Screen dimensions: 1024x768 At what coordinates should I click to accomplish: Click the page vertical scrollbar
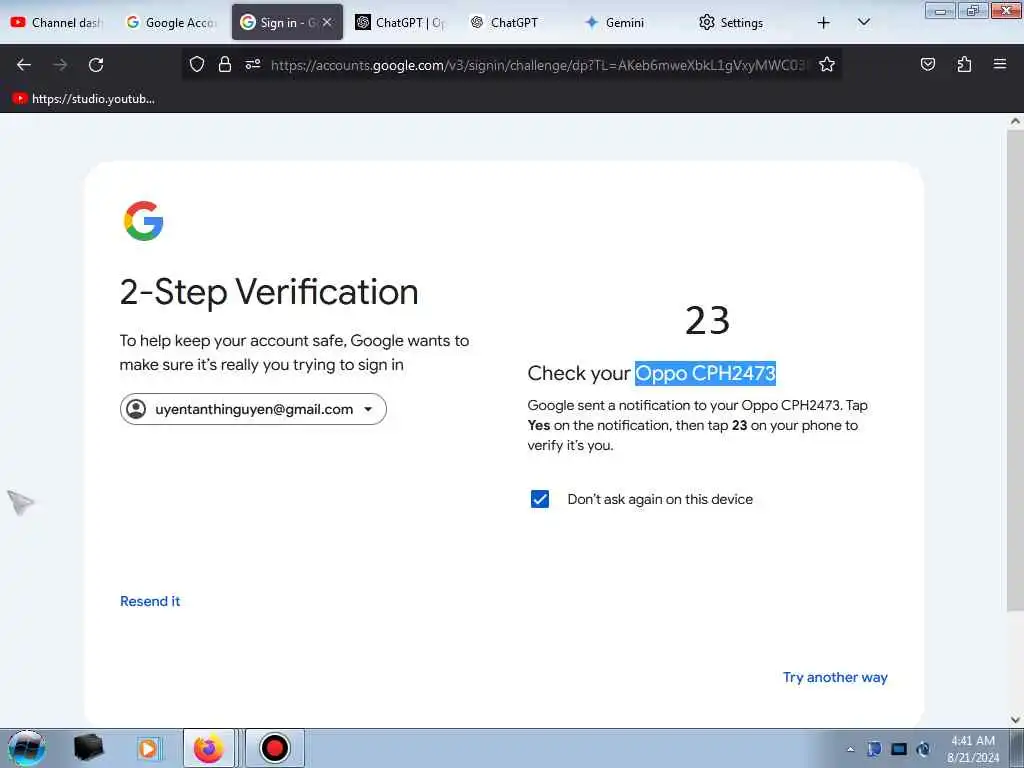1015,370
